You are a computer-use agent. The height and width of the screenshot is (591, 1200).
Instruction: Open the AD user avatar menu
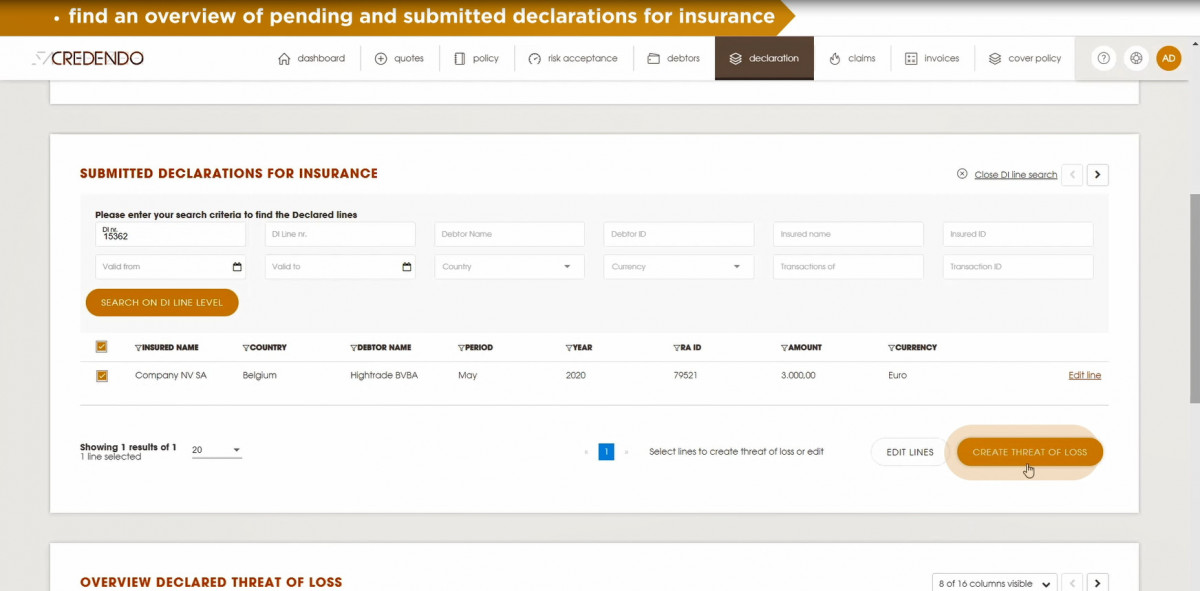pos(1169,58)
